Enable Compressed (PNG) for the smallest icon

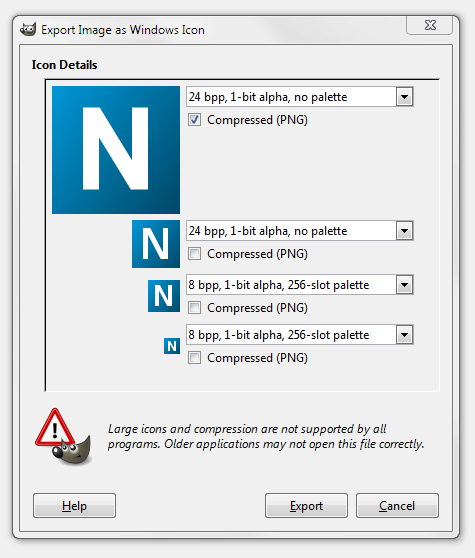(194, 358)
